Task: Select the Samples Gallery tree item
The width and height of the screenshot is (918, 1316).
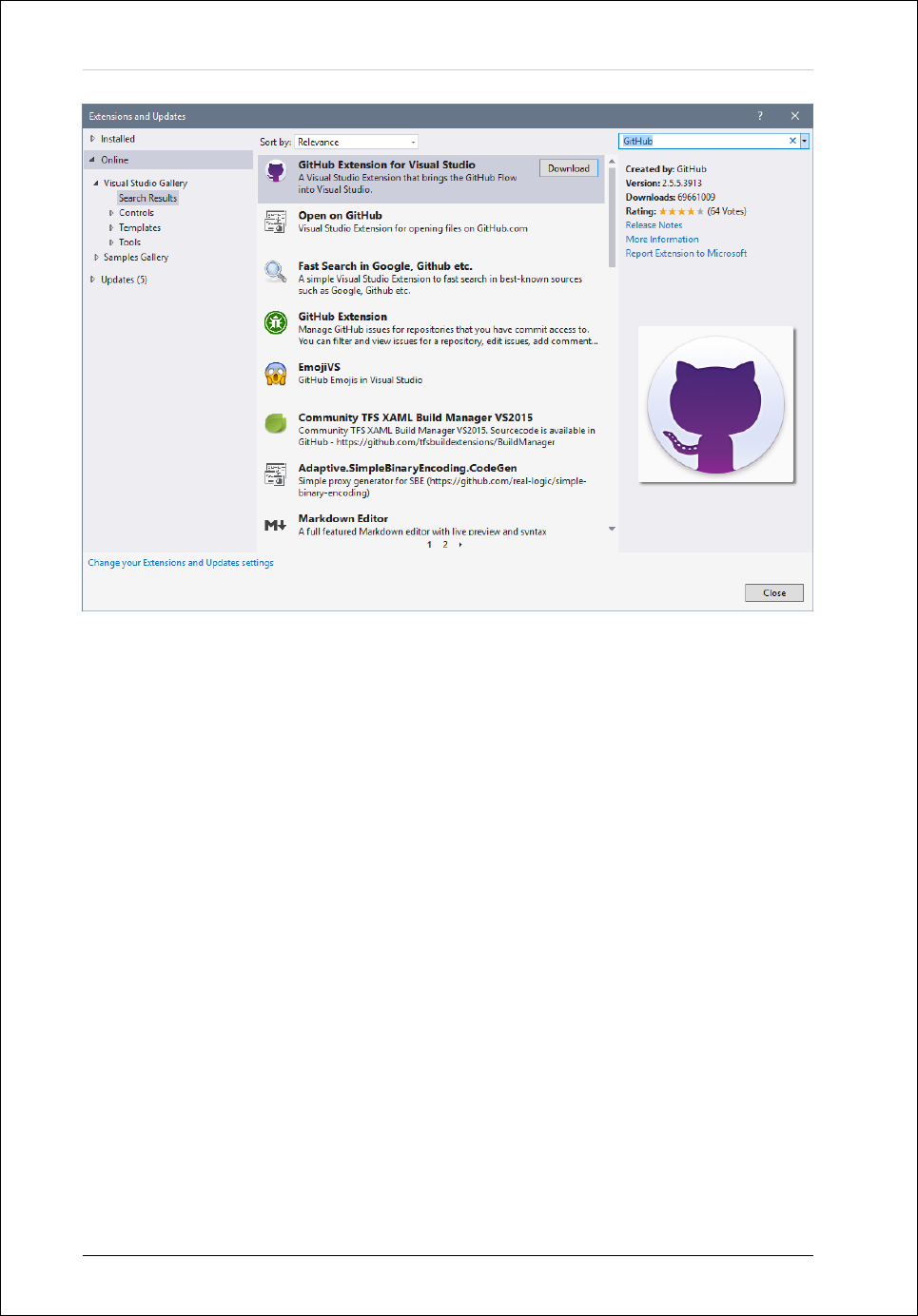Action: (x=136, y=258)
